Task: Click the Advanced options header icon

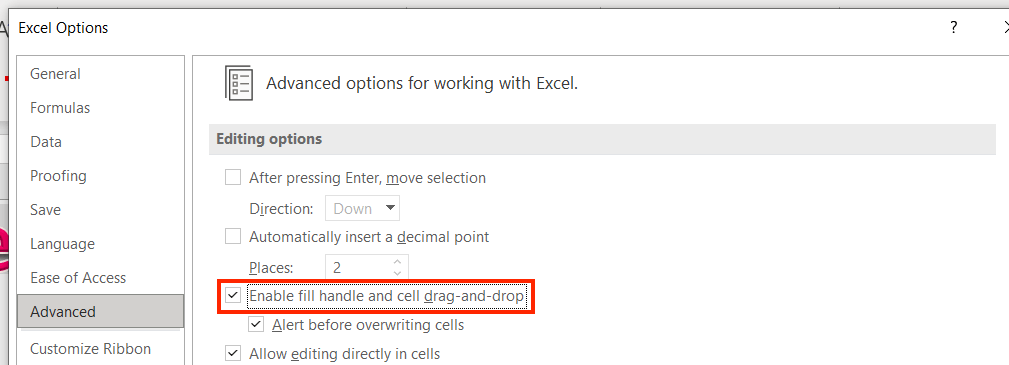Action: [x=239, y=83]
